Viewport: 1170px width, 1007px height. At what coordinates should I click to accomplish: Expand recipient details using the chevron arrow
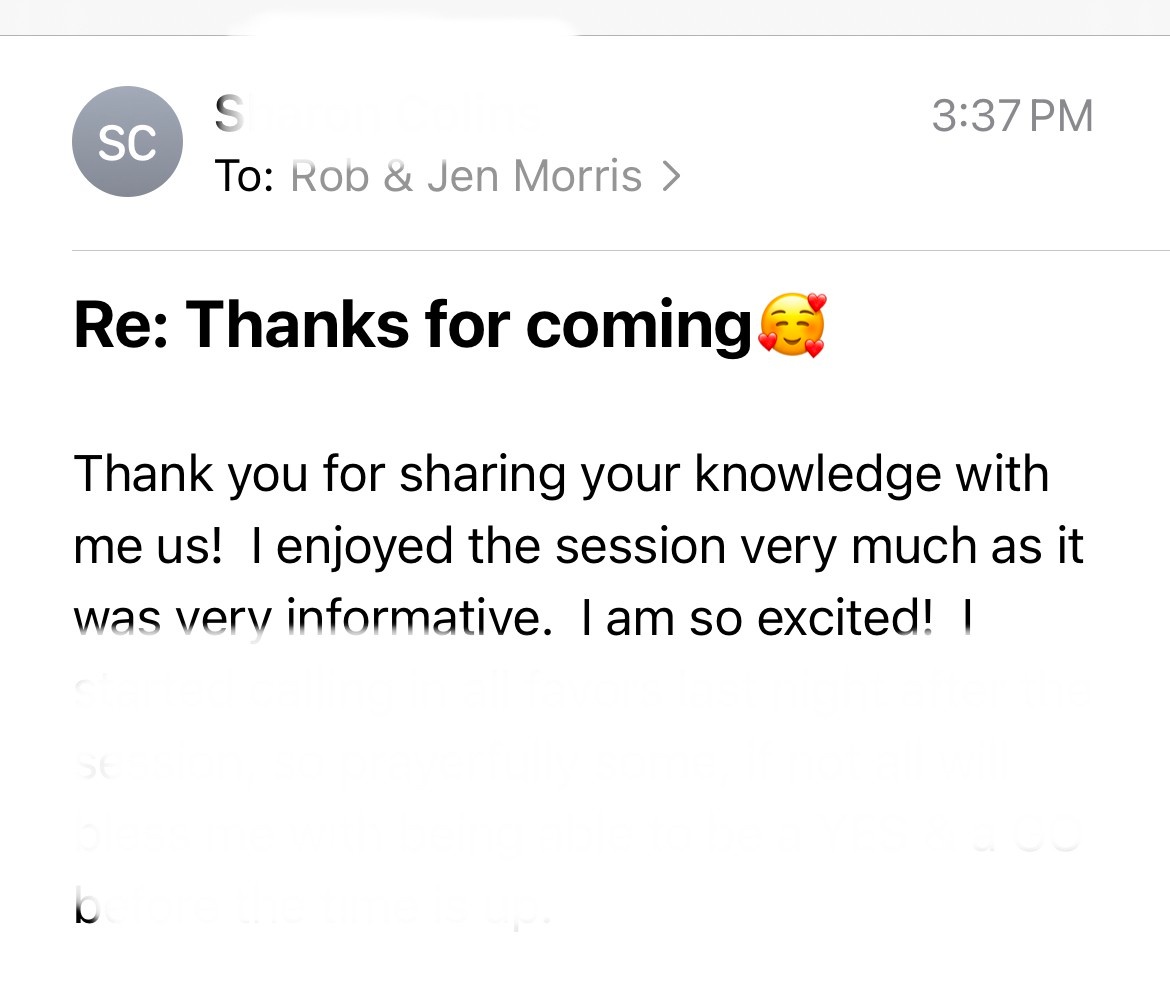672,177
